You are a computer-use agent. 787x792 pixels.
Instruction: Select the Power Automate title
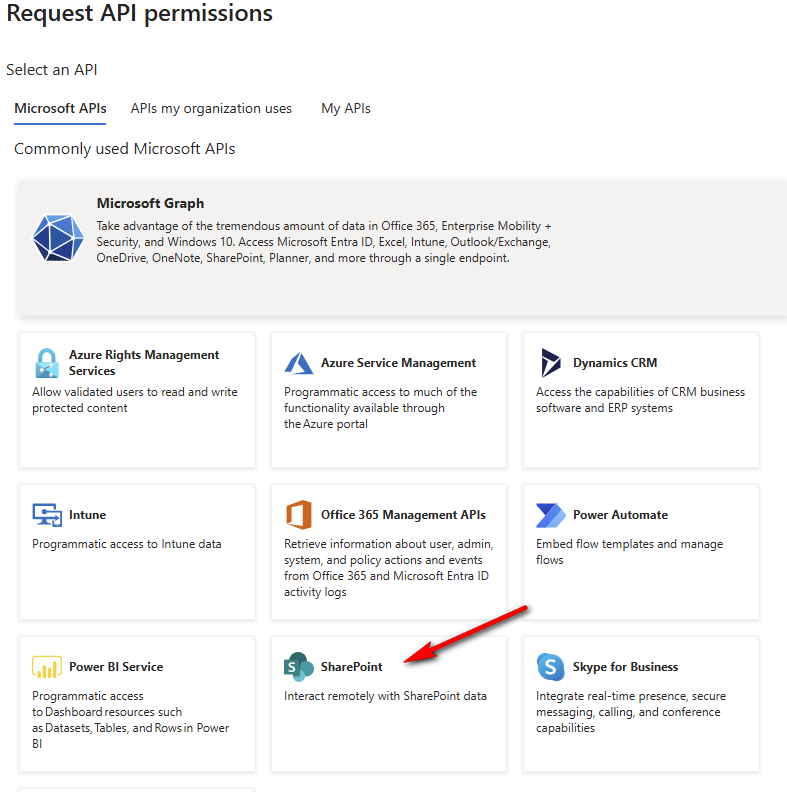(620, 515)
